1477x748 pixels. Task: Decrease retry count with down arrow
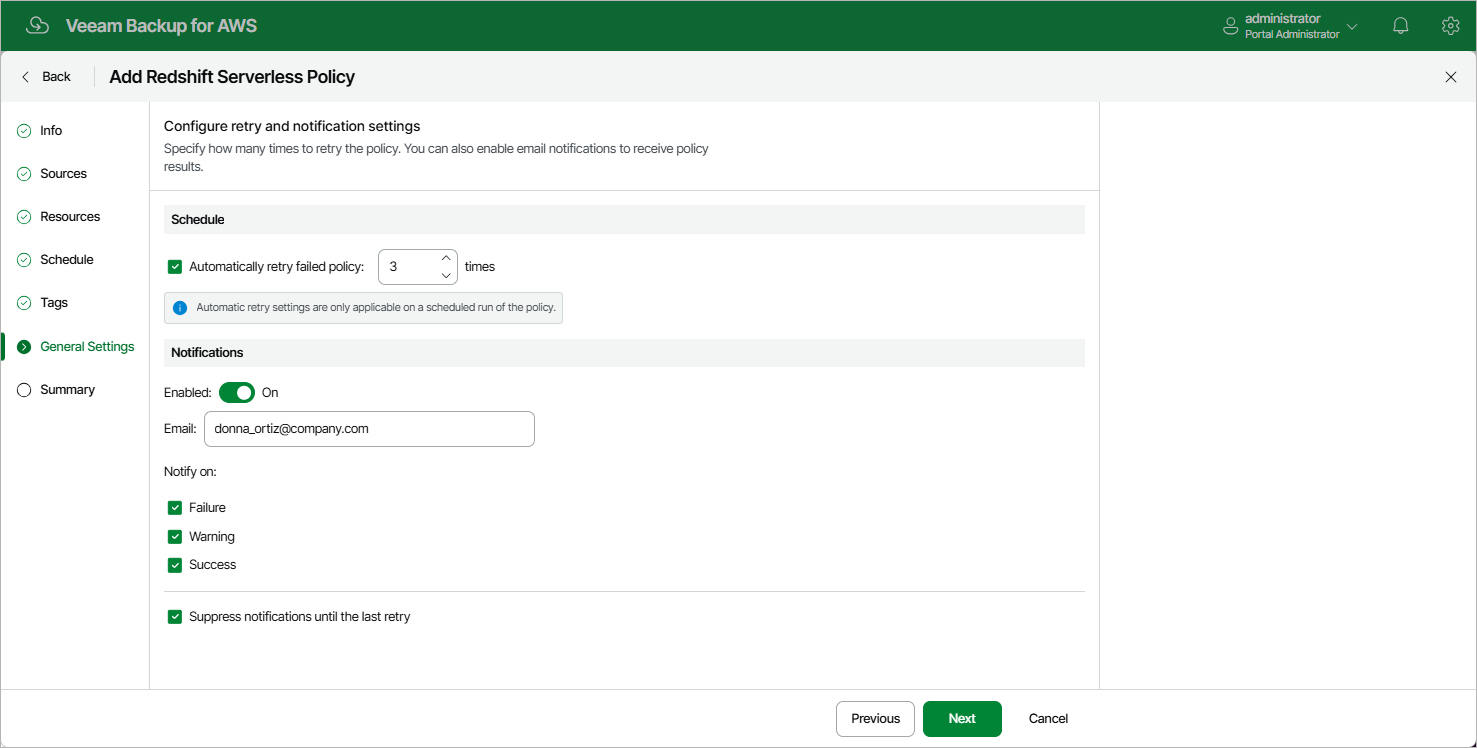pos(446,275)
